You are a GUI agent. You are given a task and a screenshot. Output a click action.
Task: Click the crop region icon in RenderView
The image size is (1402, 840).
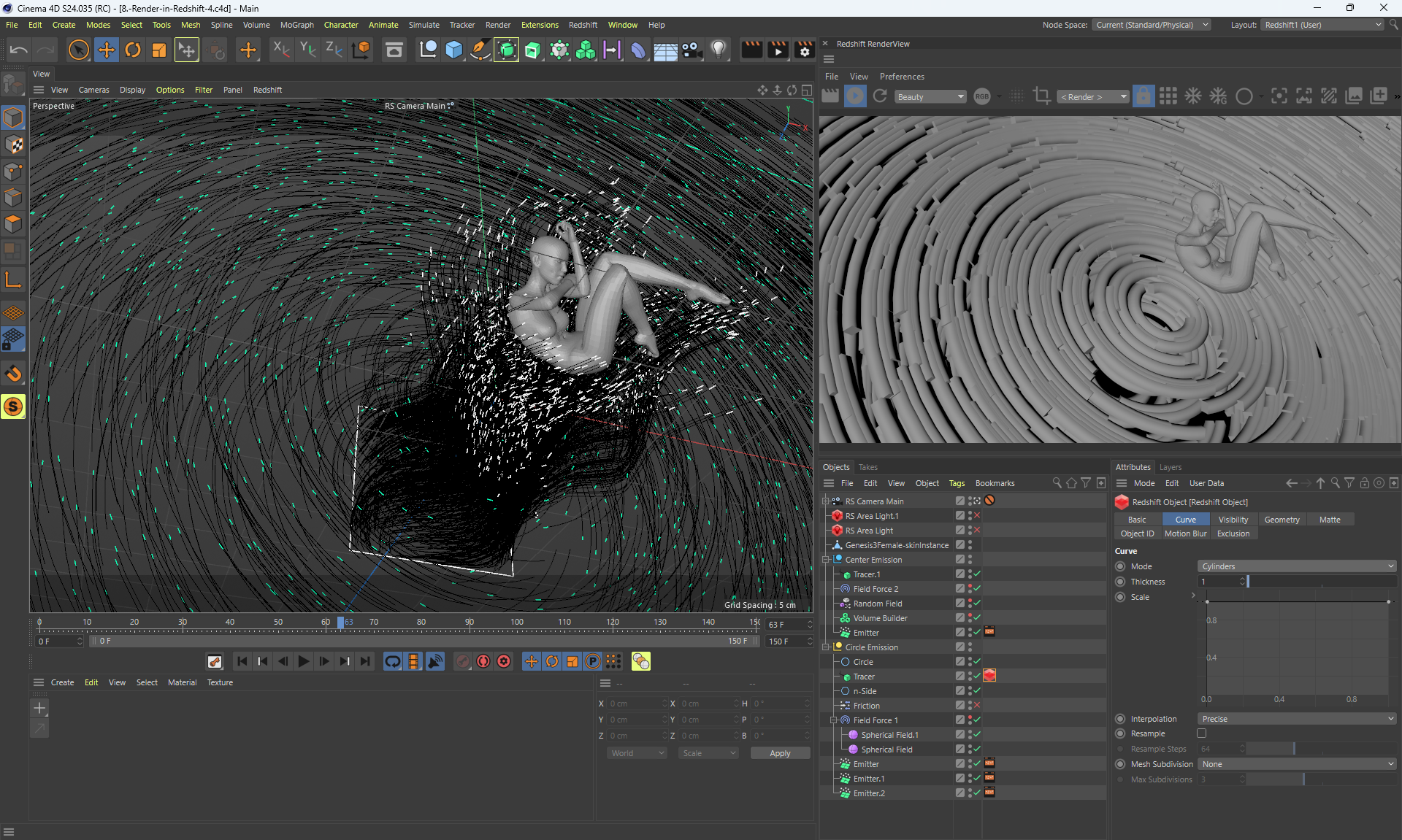[x=1042, y=96]
